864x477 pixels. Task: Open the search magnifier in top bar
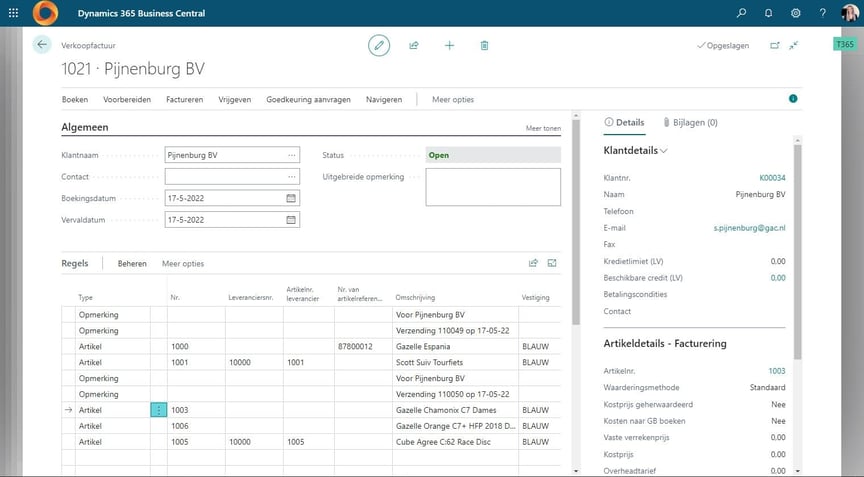pyautogui.click(x=742, y=13)
